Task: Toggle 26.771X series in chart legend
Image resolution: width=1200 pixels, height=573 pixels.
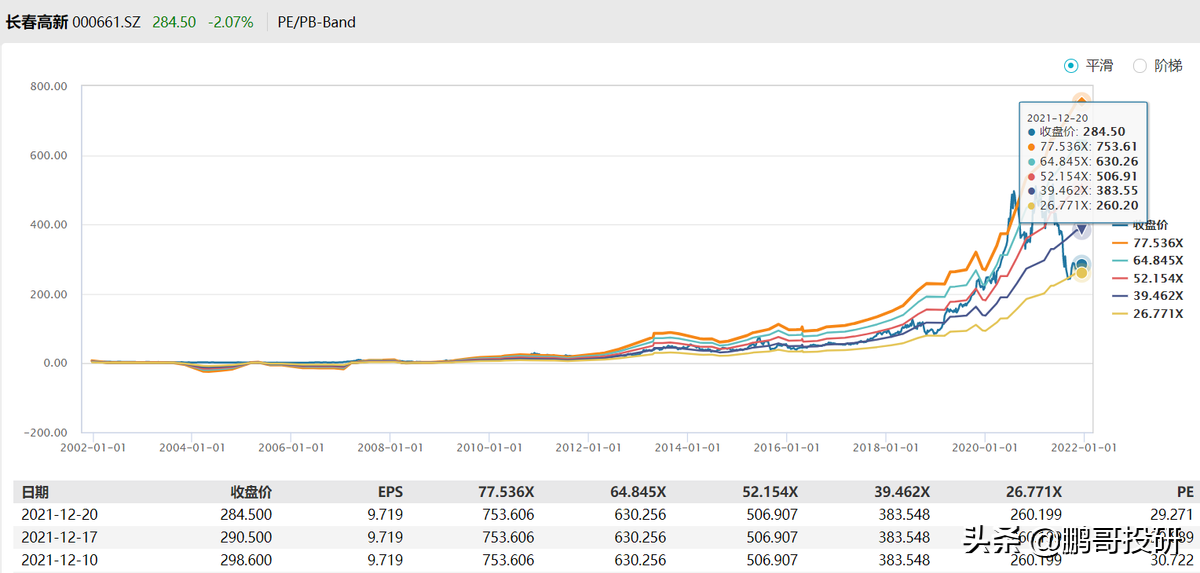Action: click(x=1146, y=314)
